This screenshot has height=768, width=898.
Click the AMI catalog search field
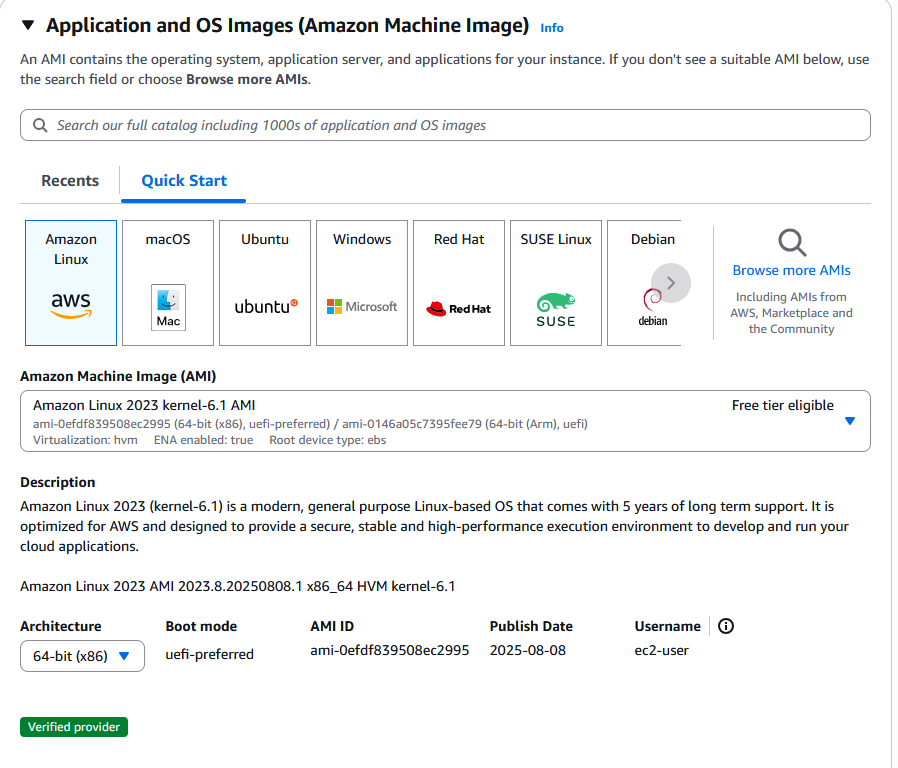pos(445,124)
